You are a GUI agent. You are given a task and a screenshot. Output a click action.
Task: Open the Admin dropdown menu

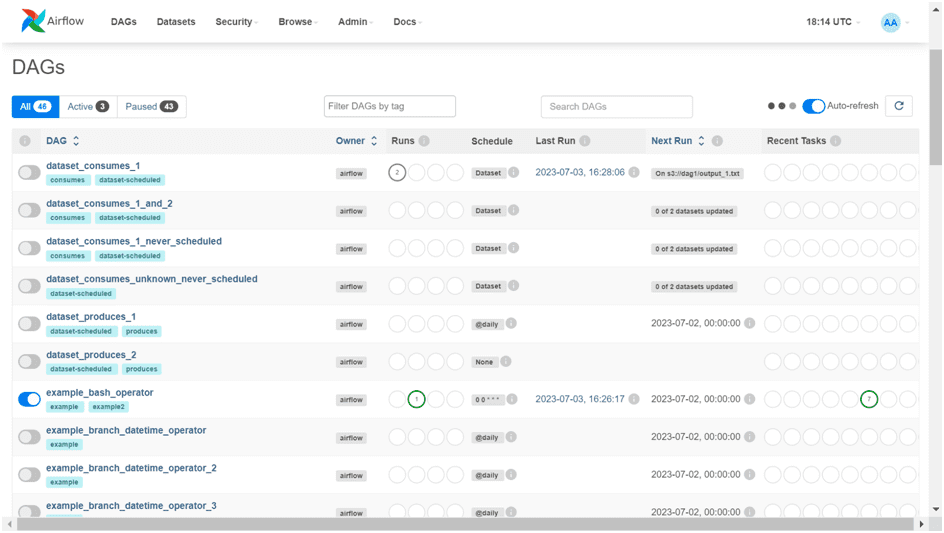355,22
